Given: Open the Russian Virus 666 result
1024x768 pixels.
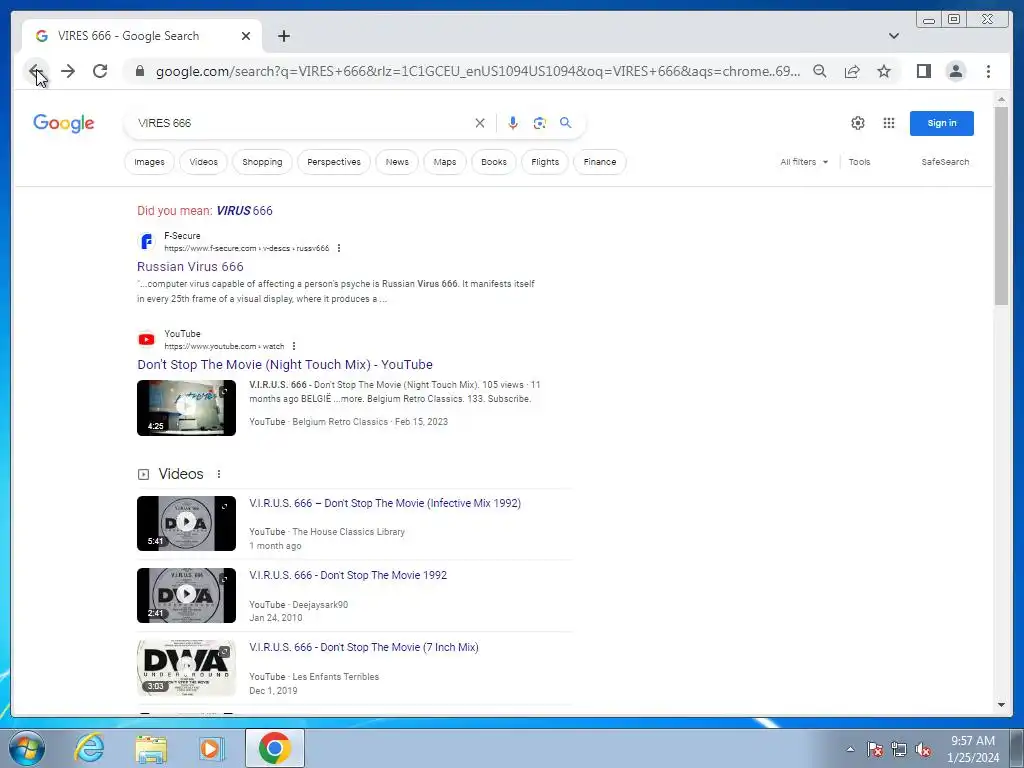Looking at the screenshot, I should [x=190, y=266].
